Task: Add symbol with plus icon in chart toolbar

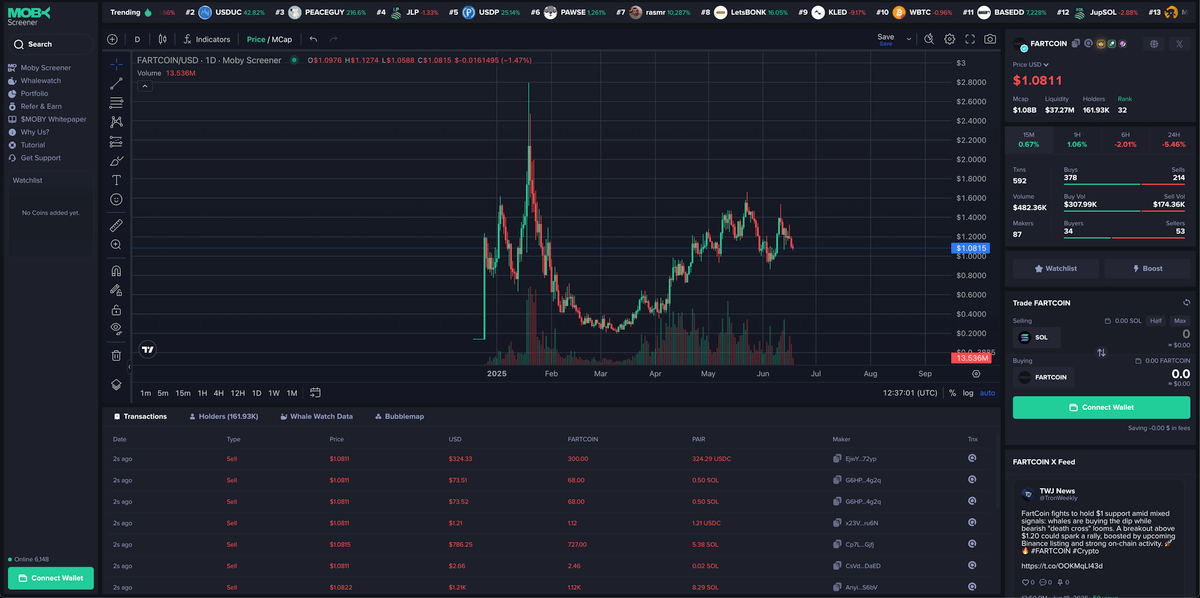Action: click(112, 39)
